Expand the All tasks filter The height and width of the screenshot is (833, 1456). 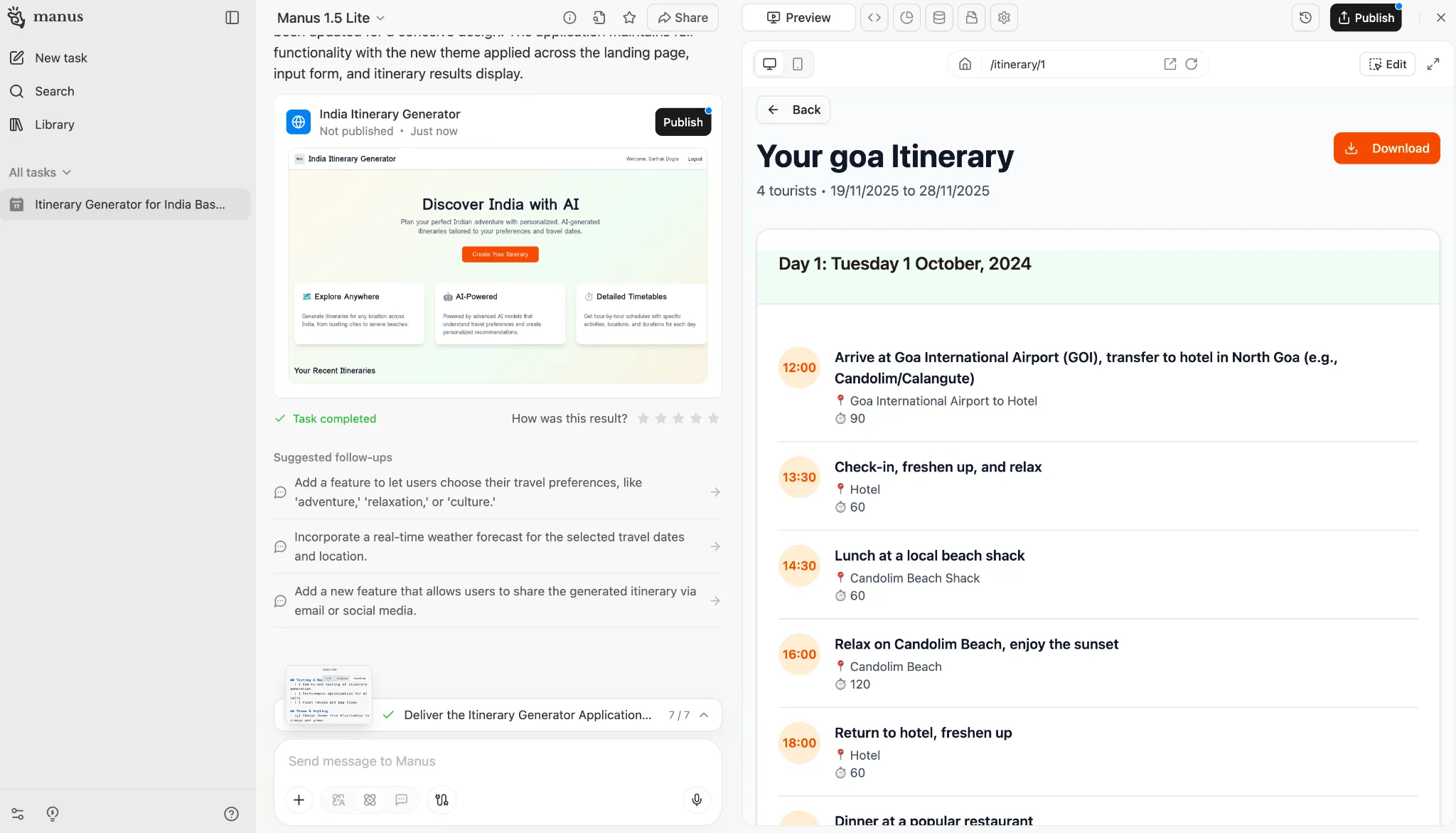pyautogui.click(x=41, y=172)
